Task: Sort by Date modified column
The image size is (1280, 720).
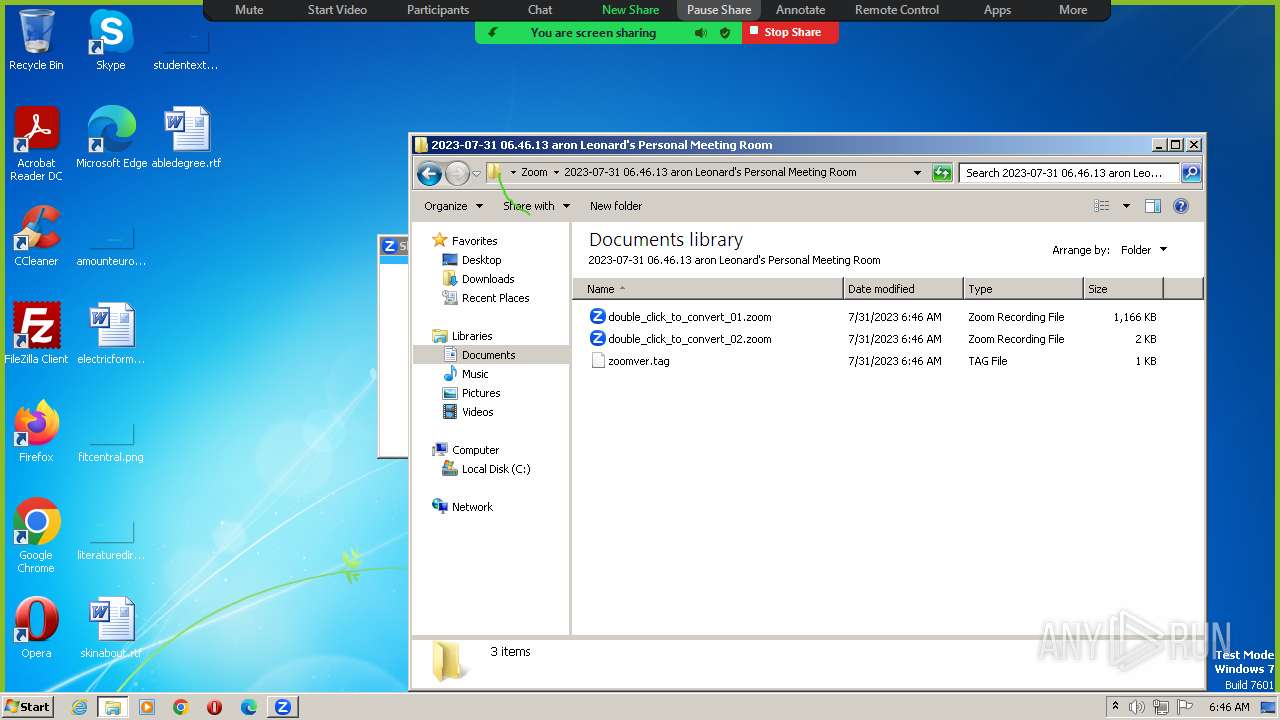Action: pos(903,289)
